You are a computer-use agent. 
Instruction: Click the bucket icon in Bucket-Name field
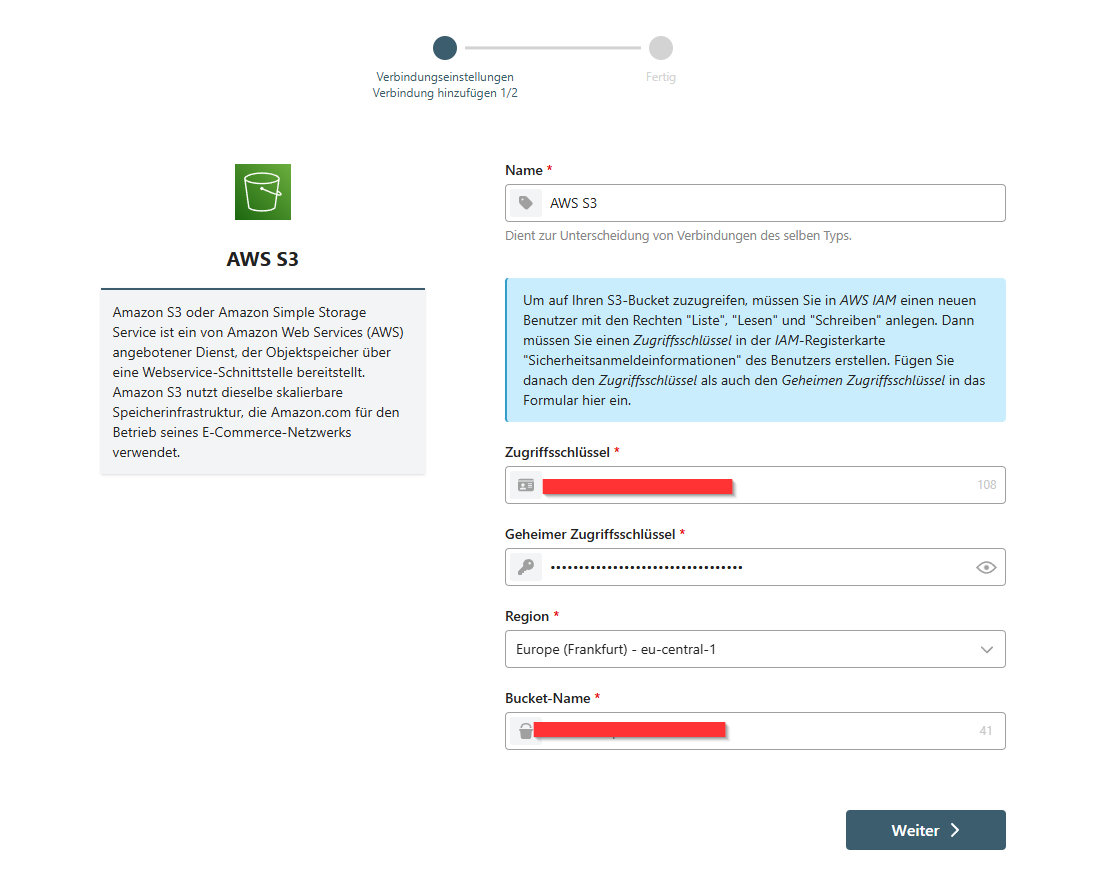point(525,731)
